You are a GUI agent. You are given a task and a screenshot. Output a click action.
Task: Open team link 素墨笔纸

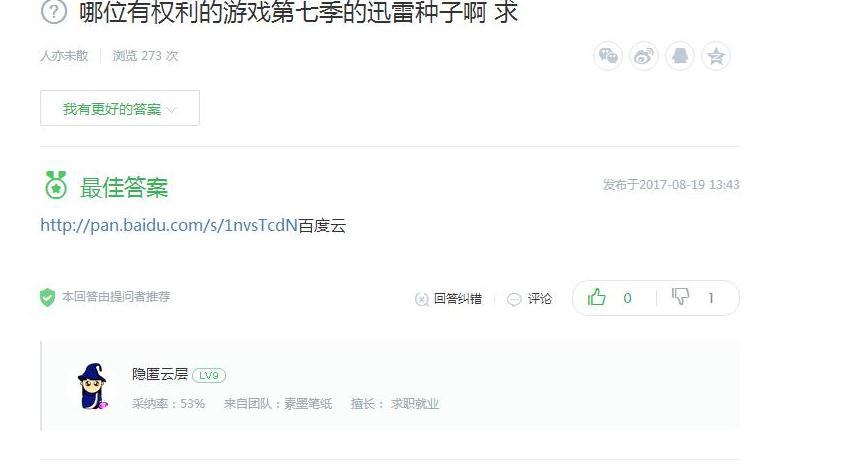point(308,404)
